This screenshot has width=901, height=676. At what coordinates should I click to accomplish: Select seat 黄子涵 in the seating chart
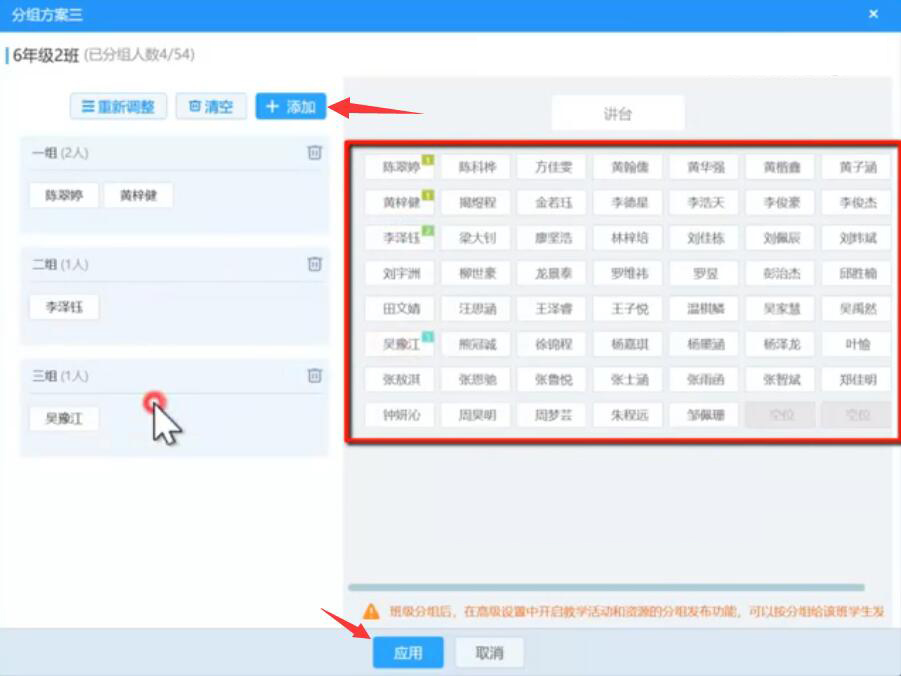pyautogui.click(x=857, y=167)
